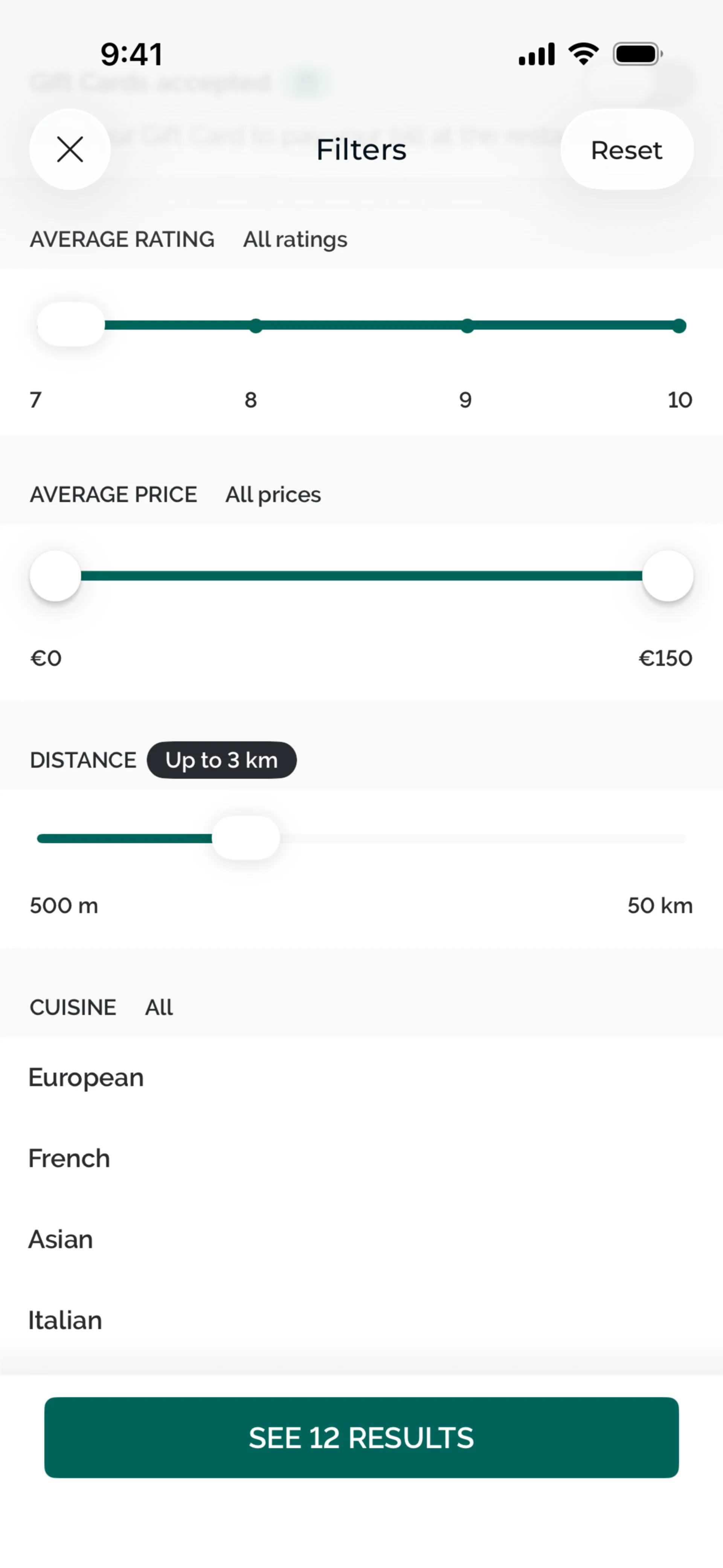The height and width of the screenshot is (1568, 723).
Task: Tap the 'All ratings' label
Action: point(295,239)
